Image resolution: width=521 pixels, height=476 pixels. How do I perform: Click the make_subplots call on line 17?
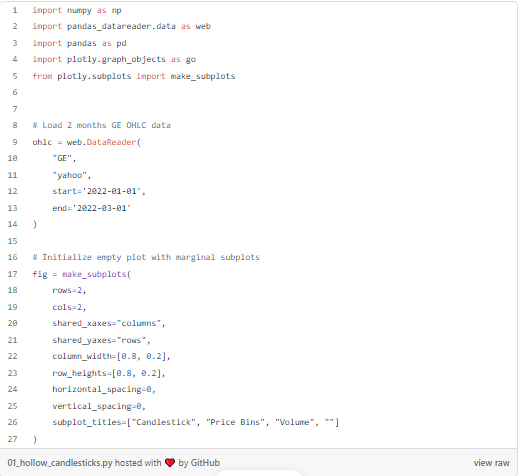pos(94,274)
